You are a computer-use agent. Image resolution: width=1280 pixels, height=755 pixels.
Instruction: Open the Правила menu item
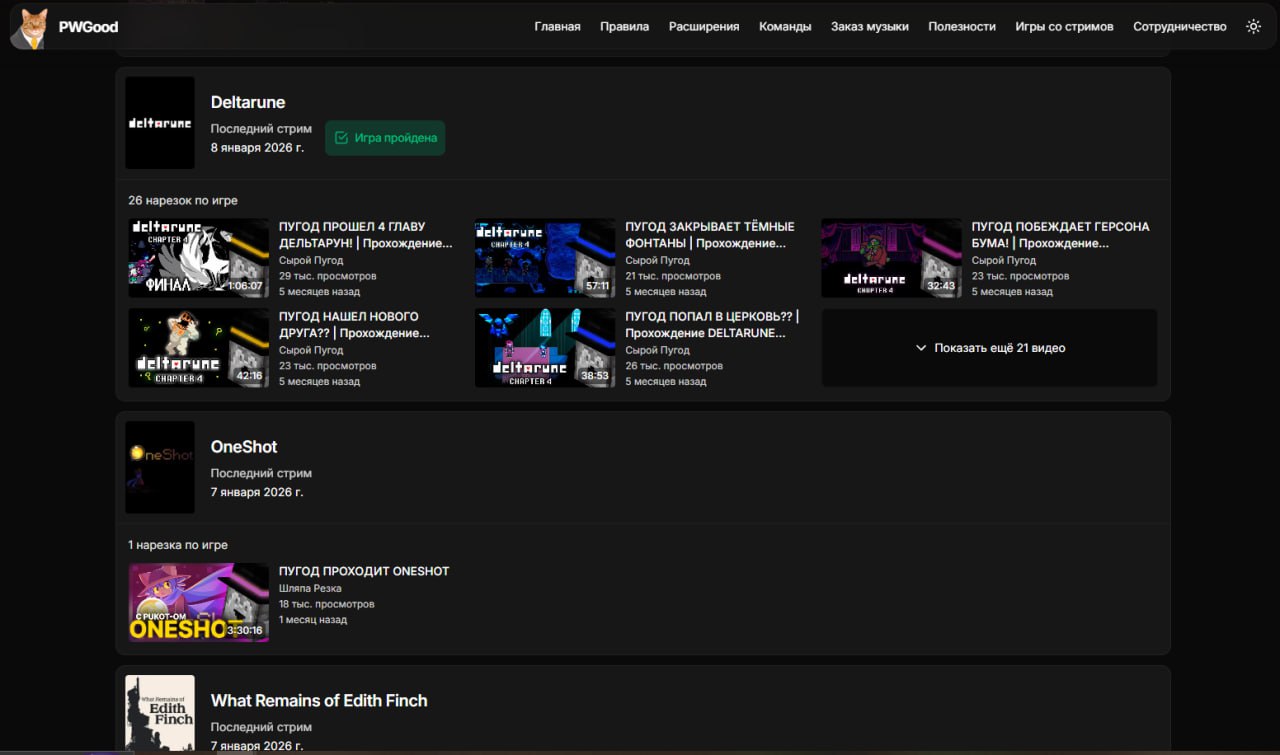click(x=624, y=27)
